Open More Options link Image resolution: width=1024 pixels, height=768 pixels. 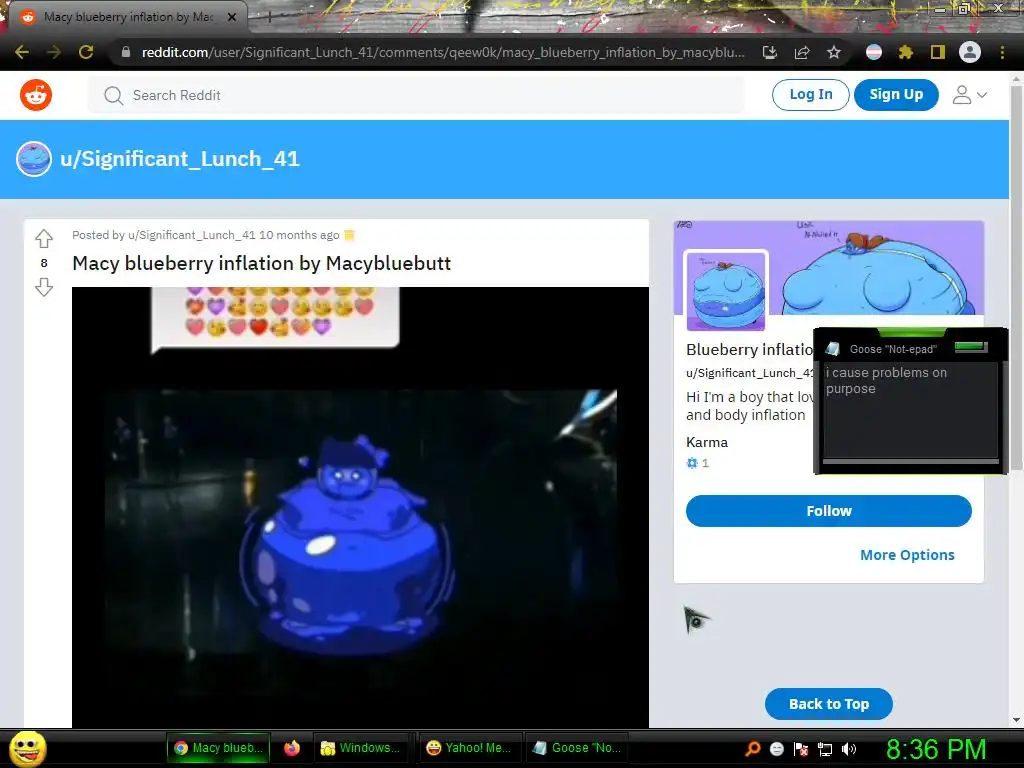907,554
